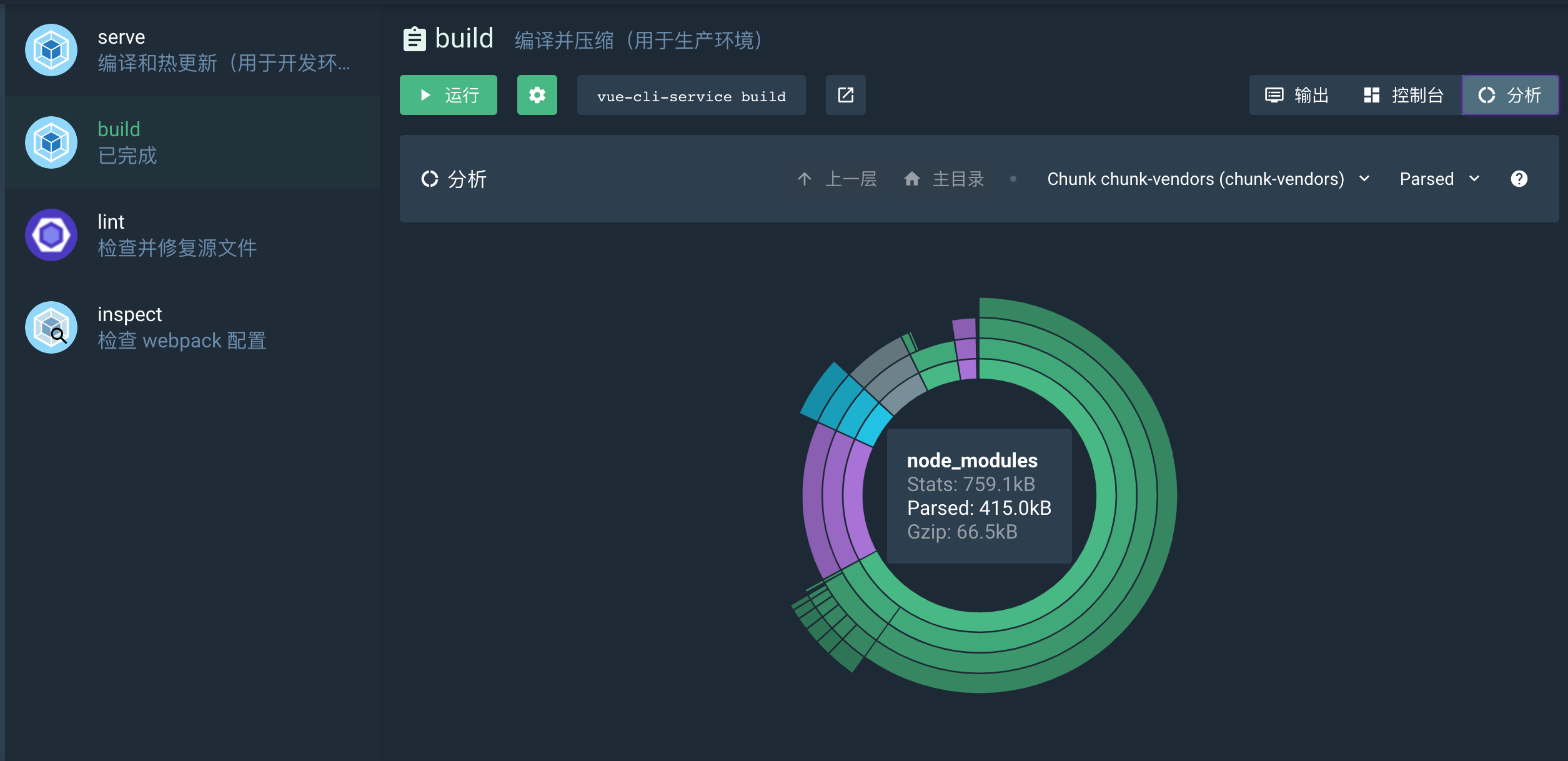Switch to the 分析 analyzer view
This screenshot has height=761, width=1568.
point(1509,95)
